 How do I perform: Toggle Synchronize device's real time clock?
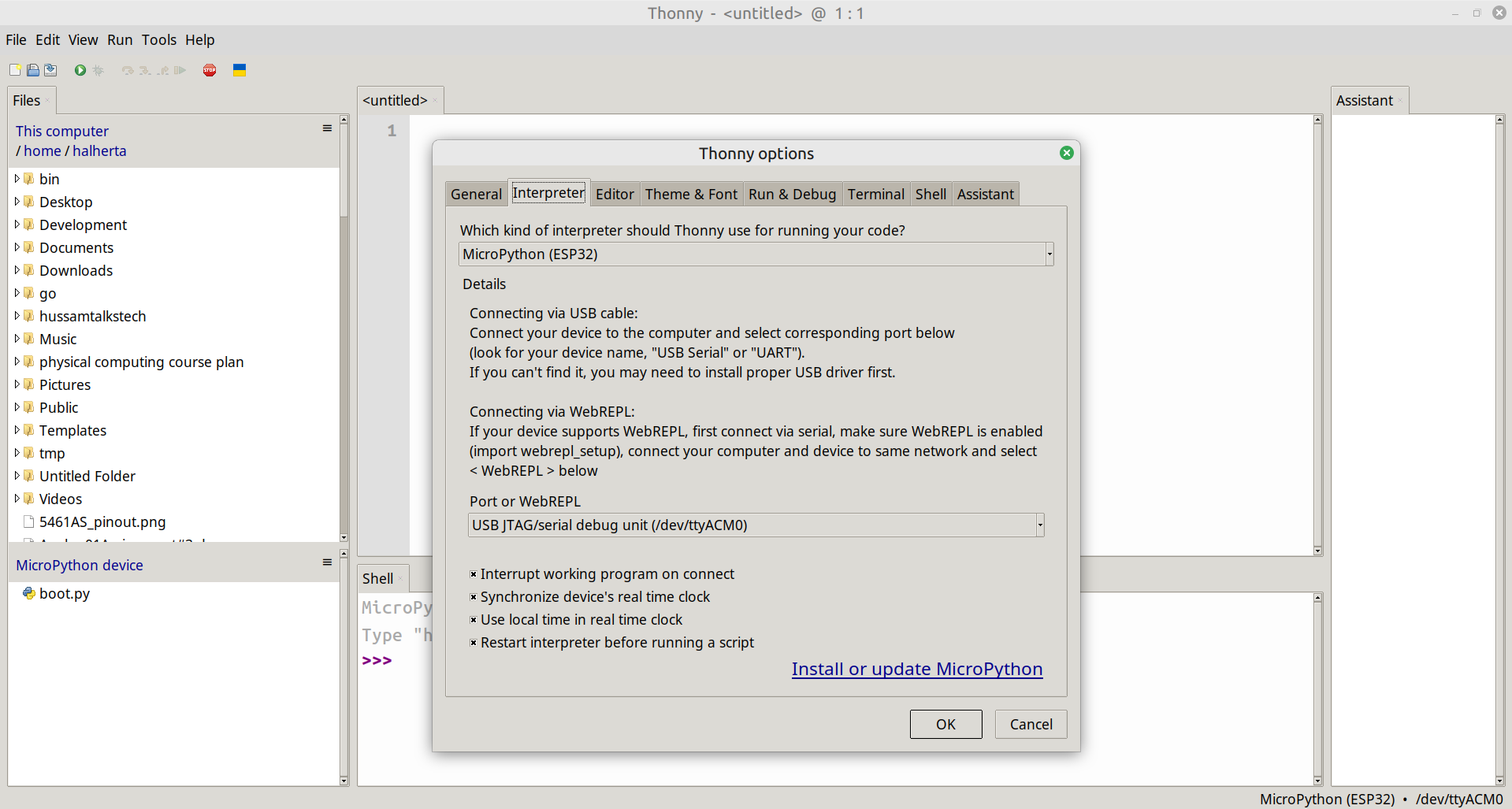474,597
